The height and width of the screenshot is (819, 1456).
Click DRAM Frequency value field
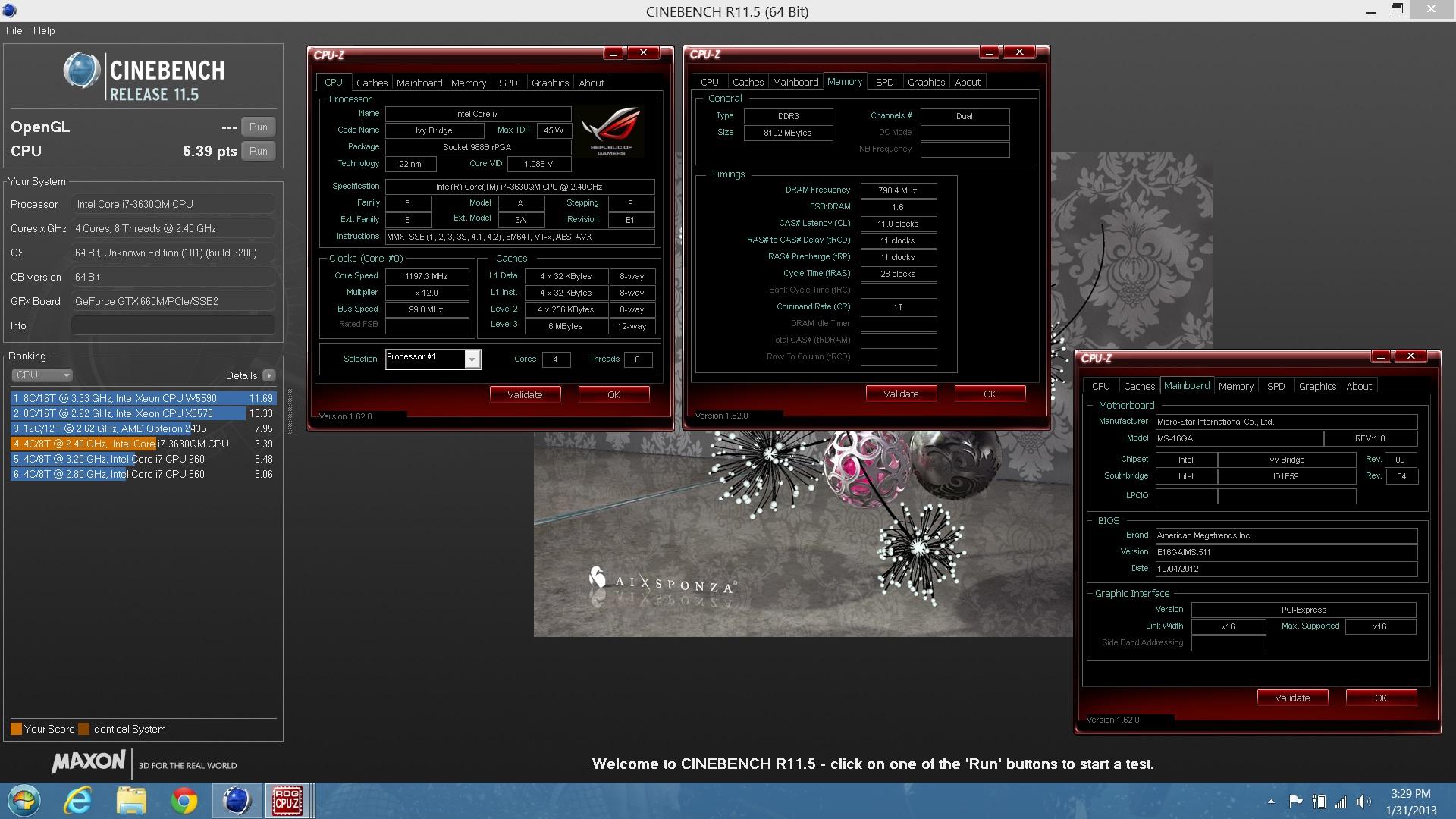[899, 190]
